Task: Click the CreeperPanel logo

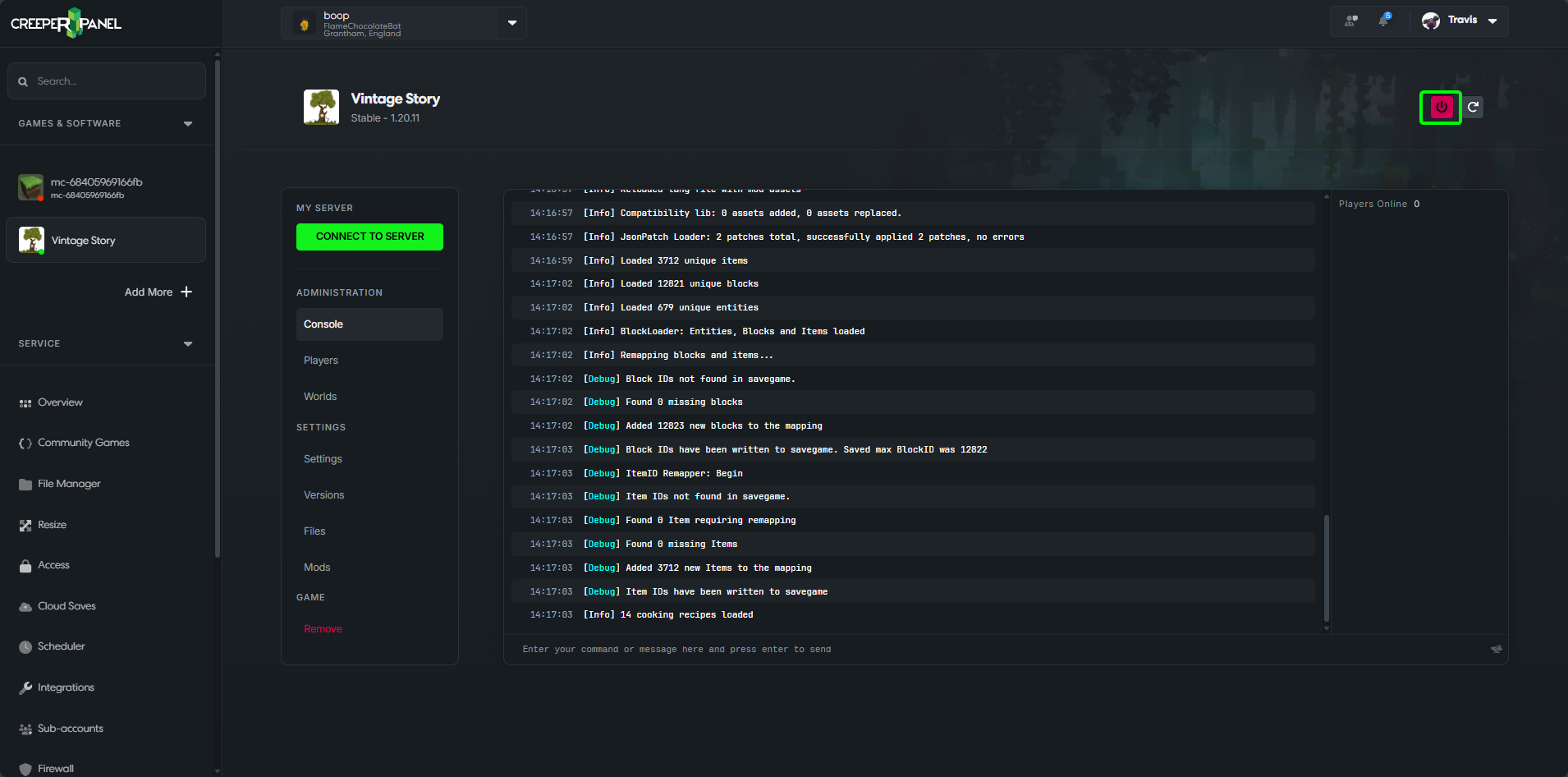Action: 66,23
